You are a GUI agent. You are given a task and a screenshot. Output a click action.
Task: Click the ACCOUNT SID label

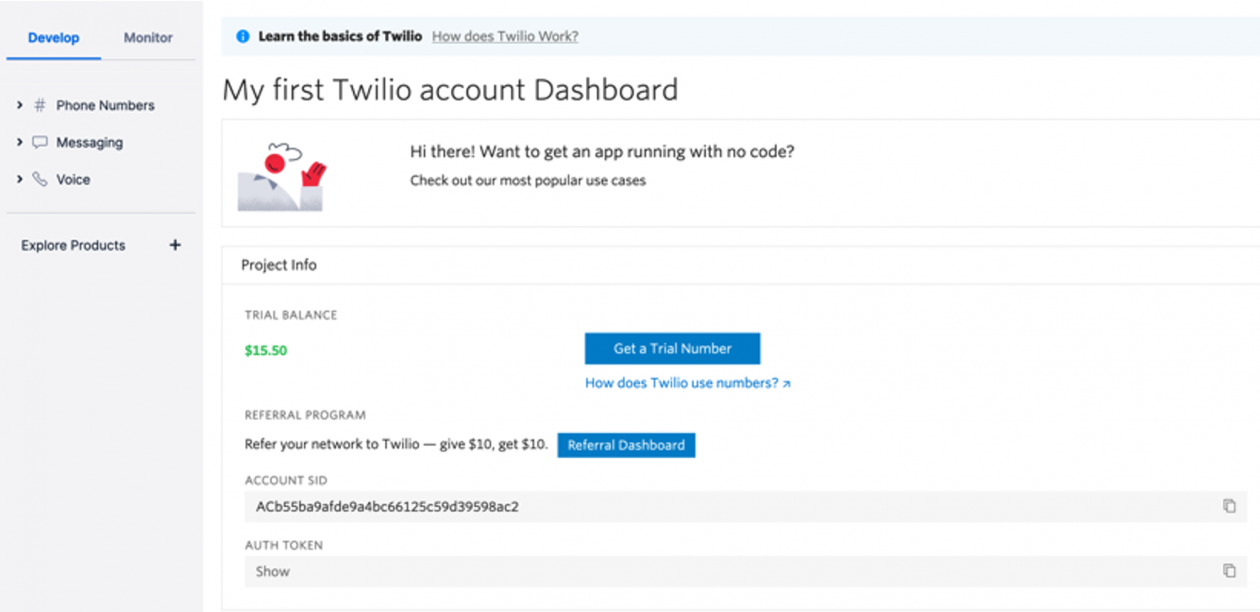286,480
